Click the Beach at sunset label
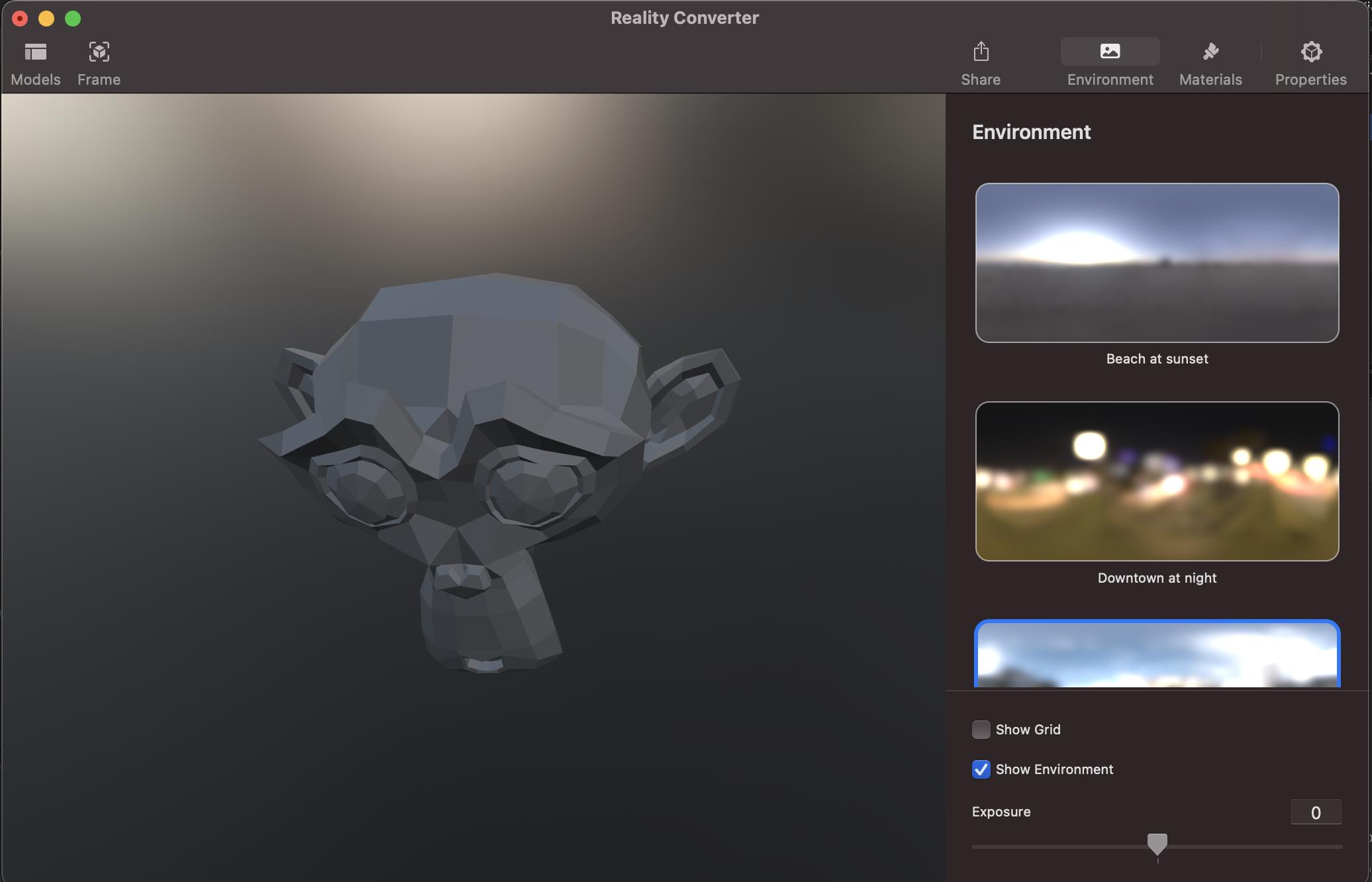The width and height of the screenshot is (1372, 882). [x=1156, y=358]
